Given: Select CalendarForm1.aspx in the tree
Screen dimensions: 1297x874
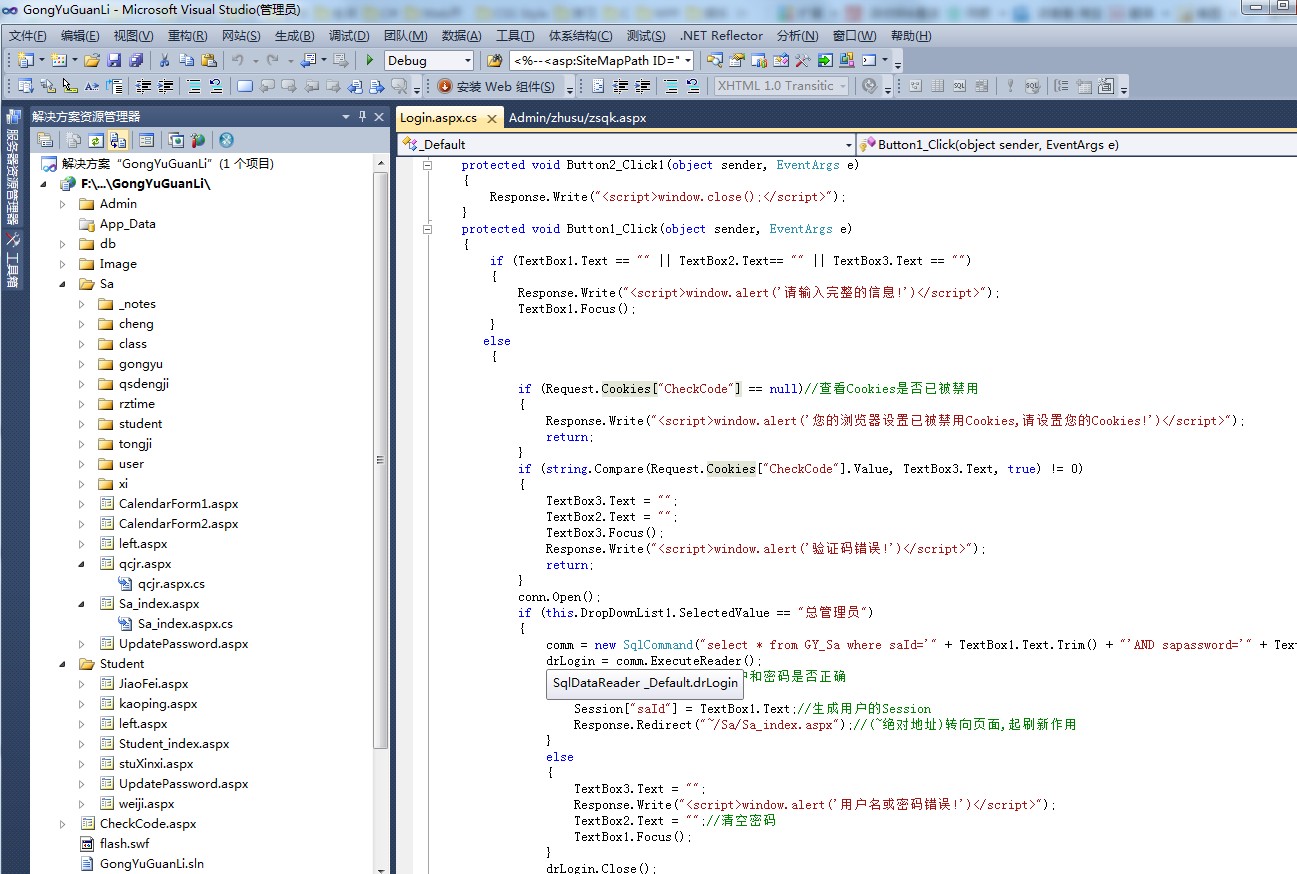Looking at the screenshot, I should coord(178,504).
